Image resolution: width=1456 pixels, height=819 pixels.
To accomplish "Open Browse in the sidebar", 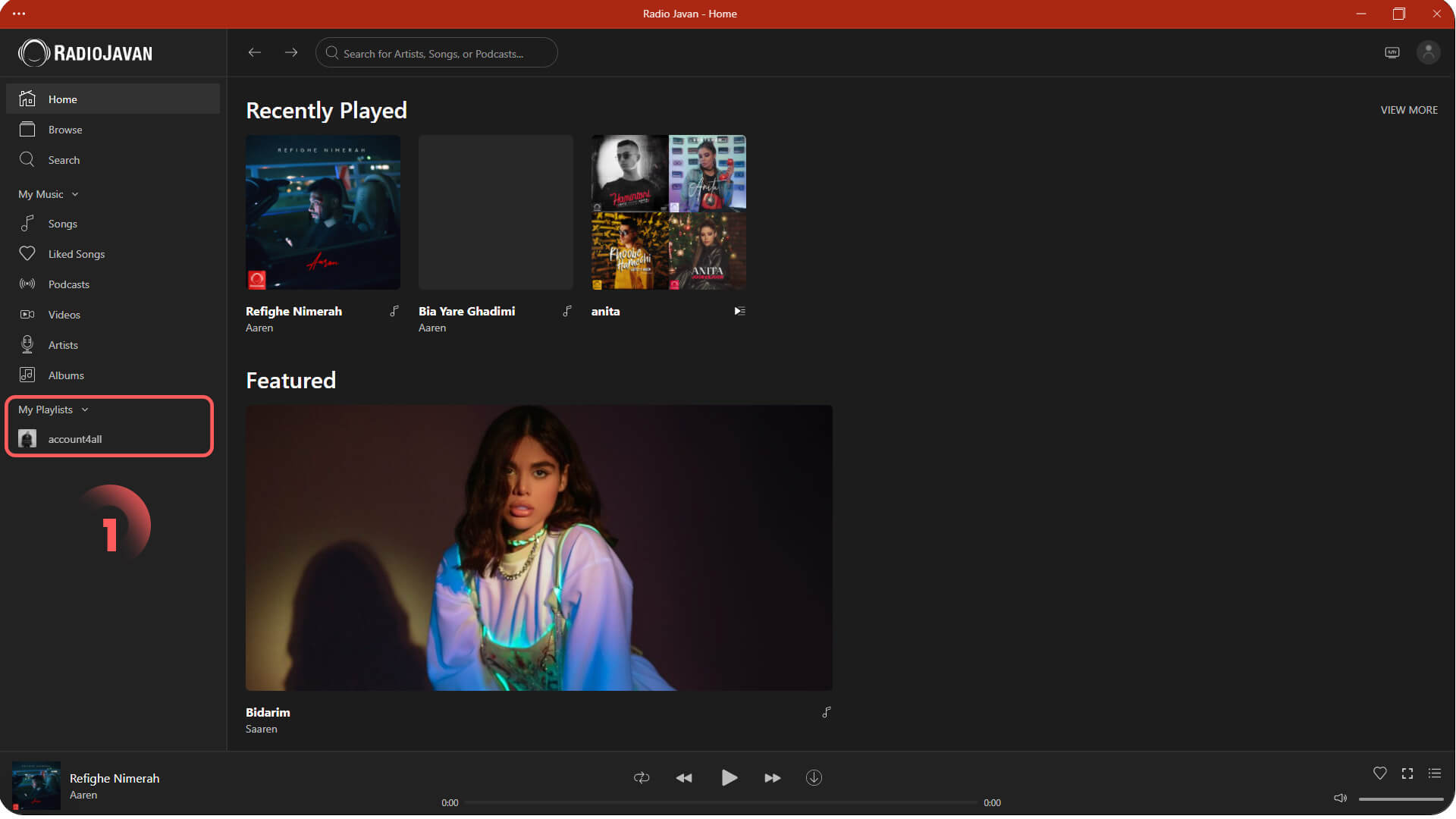I will click(x=112, y=130).
